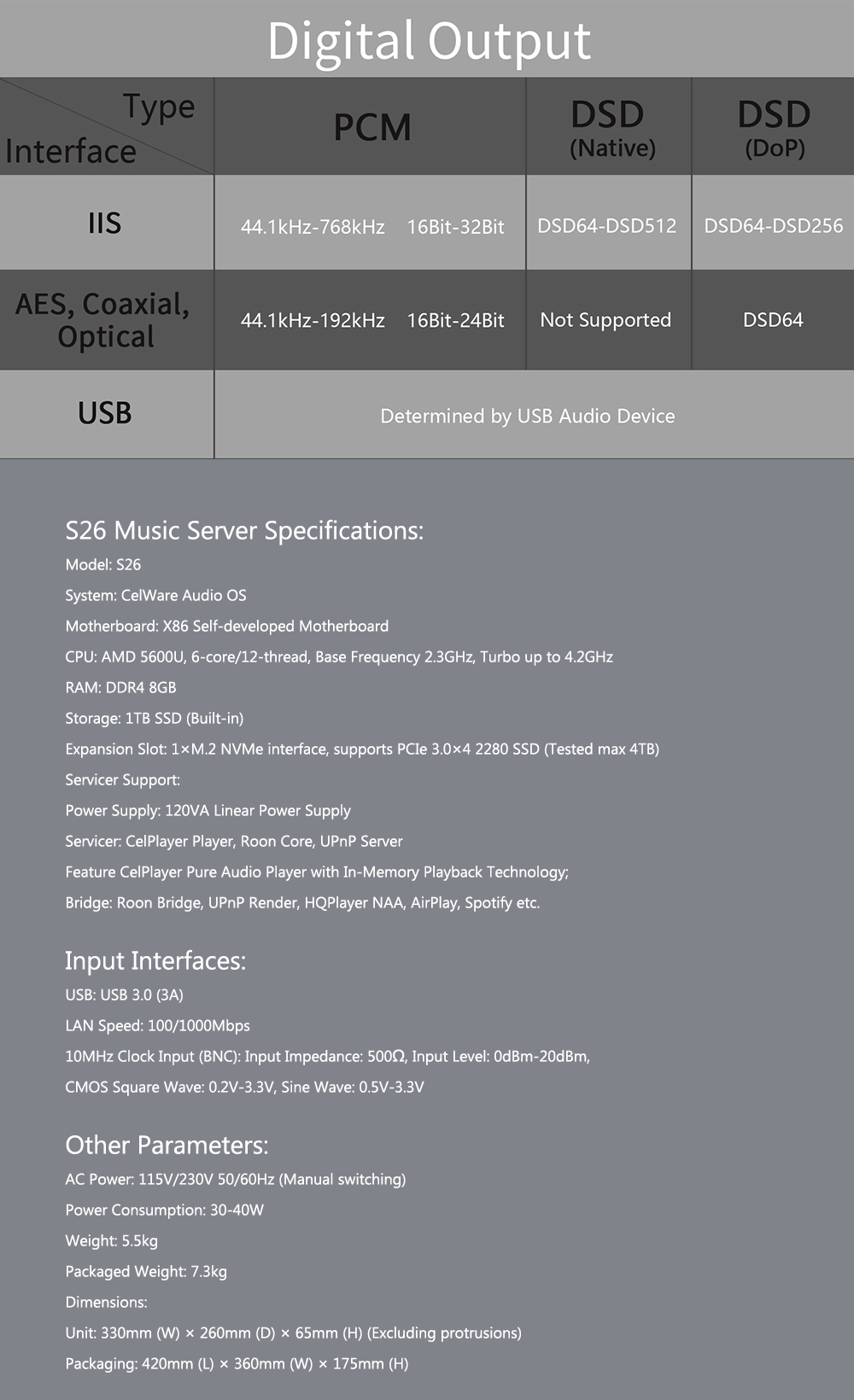This screenshot has height=1400, width=854.
Task: Click the CPU: AMD 5600U specification line
Action: pyautogui.click(x=339, y=656)
